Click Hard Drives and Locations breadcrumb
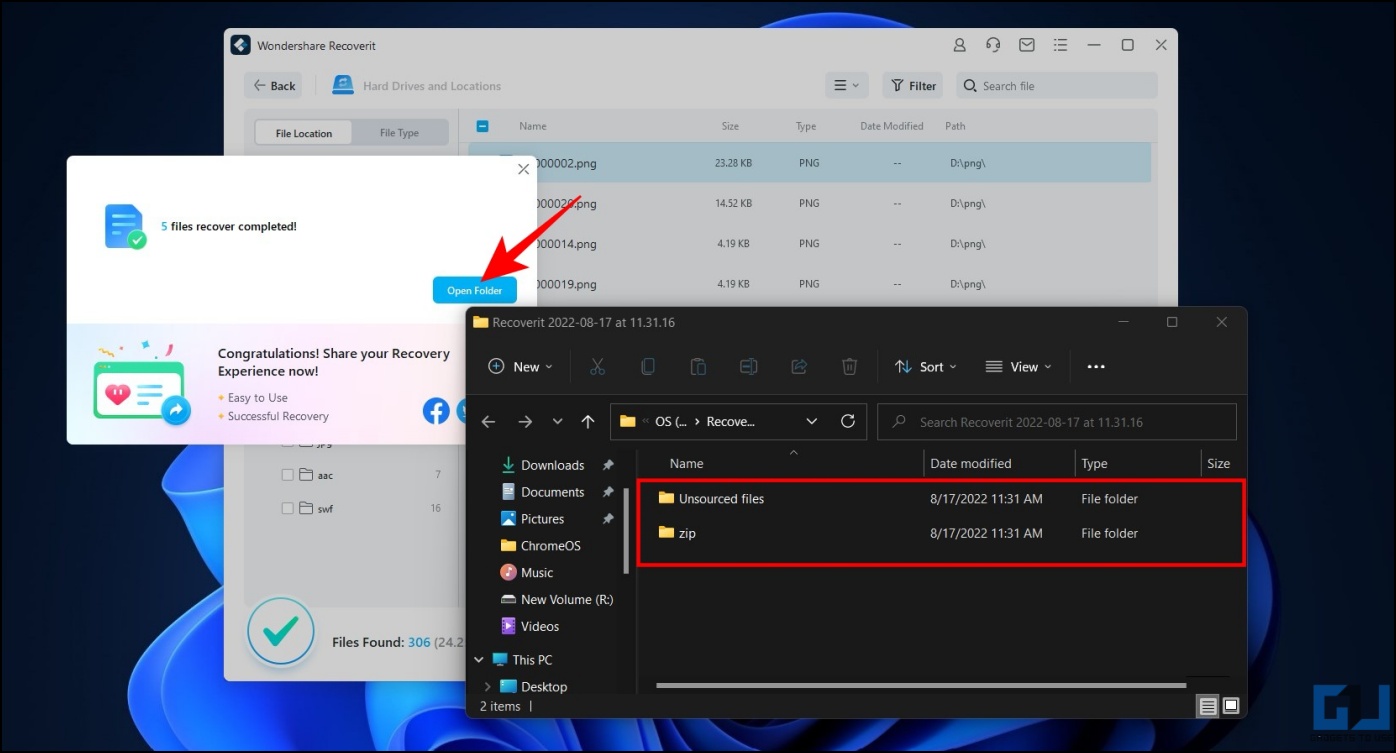 click(432, 86)
